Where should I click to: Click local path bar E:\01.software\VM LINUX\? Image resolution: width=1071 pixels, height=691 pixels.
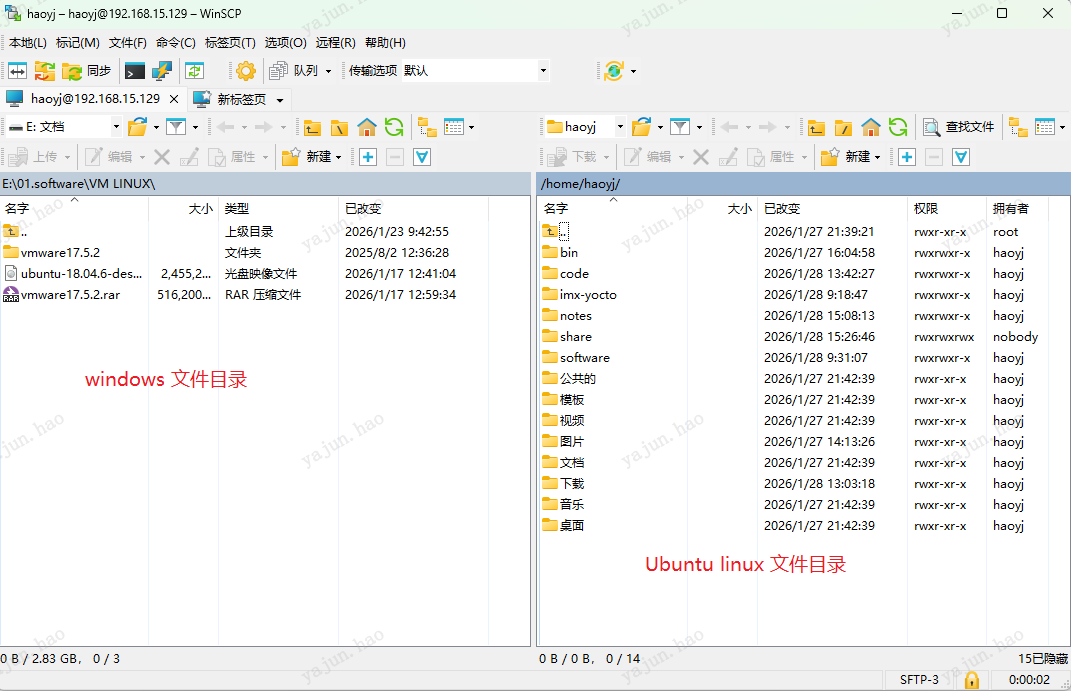(265, 184)
